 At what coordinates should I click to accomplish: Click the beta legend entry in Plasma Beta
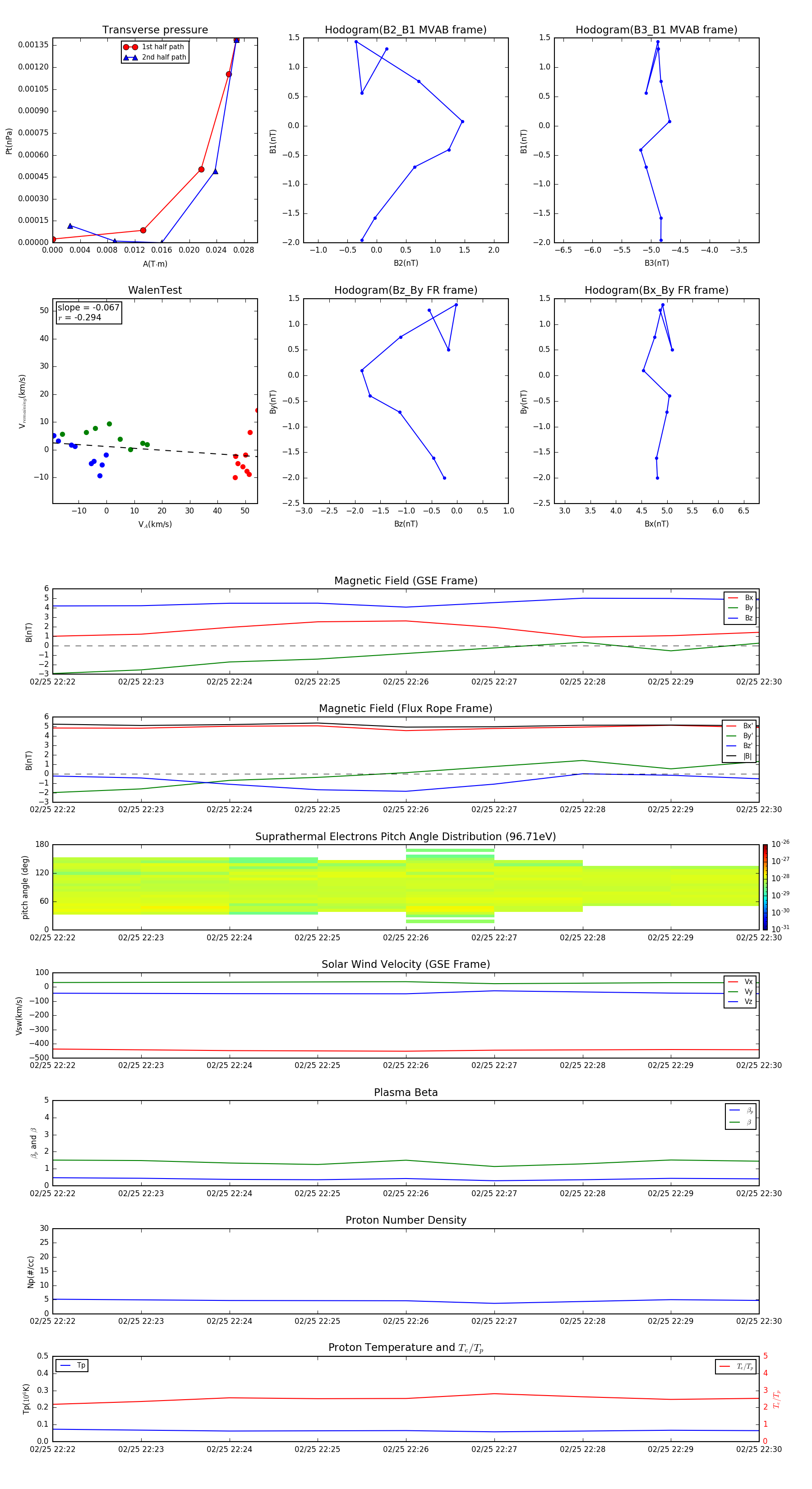coord(741,1122)
